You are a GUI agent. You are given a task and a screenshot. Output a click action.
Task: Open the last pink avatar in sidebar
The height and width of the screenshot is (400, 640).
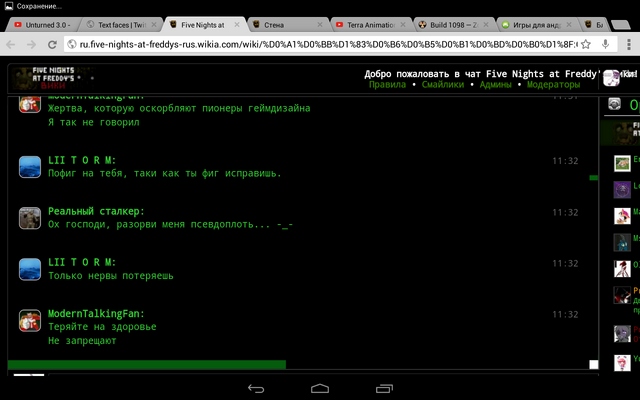[622, 362]
